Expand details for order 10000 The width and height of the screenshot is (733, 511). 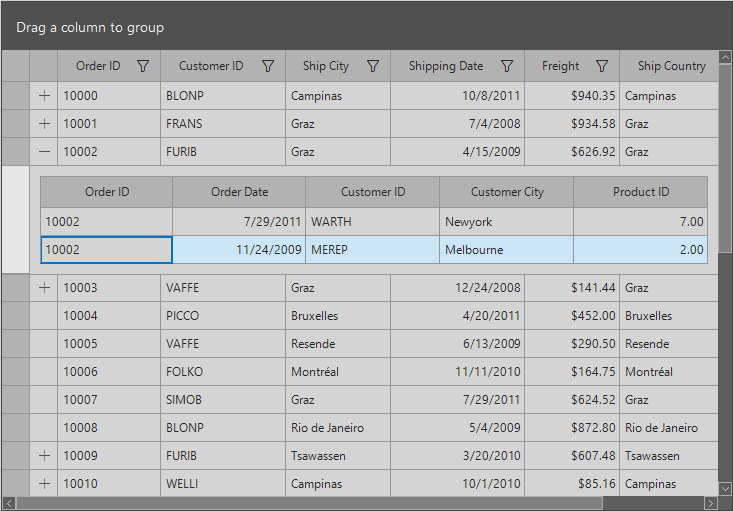coord(44,96)
